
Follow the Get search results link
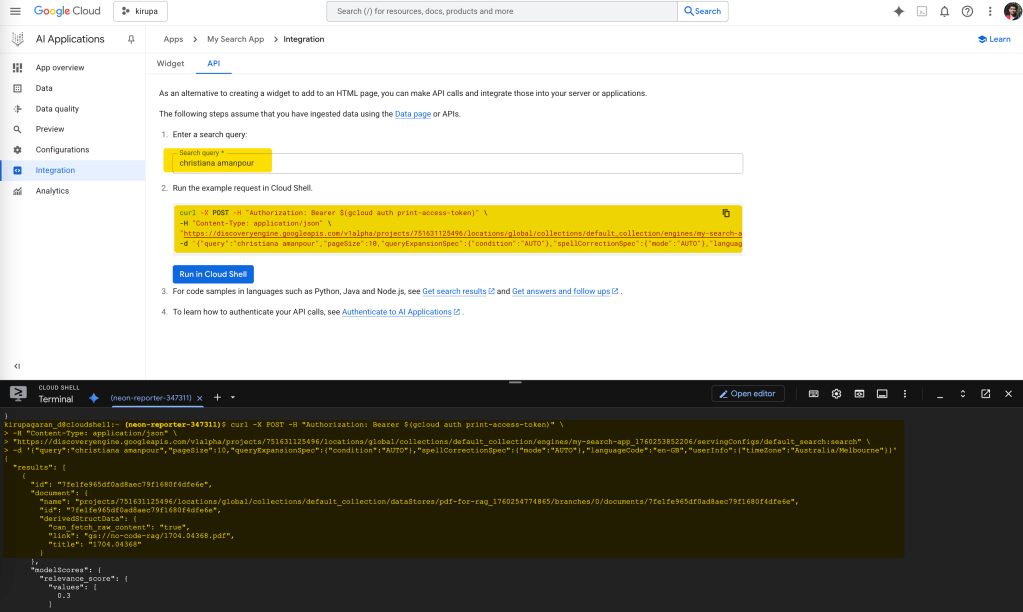[454, 291]
